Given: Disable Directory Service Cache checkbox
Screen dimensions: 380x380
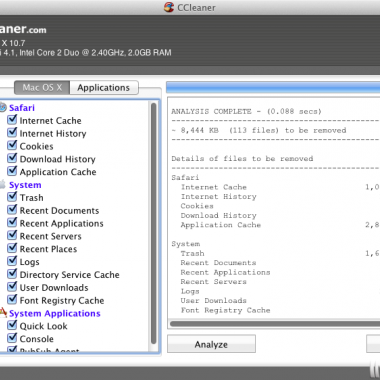Looking at the screenshot, I should pos(12,274).
